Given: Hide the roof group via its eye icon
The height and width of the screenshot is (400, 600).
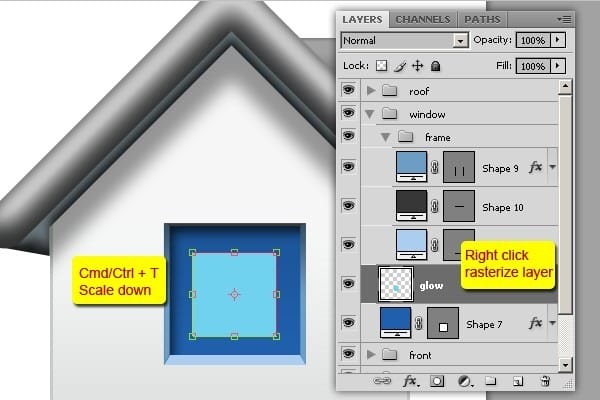Looking at the screenshot, I should [x=349, y=90].
